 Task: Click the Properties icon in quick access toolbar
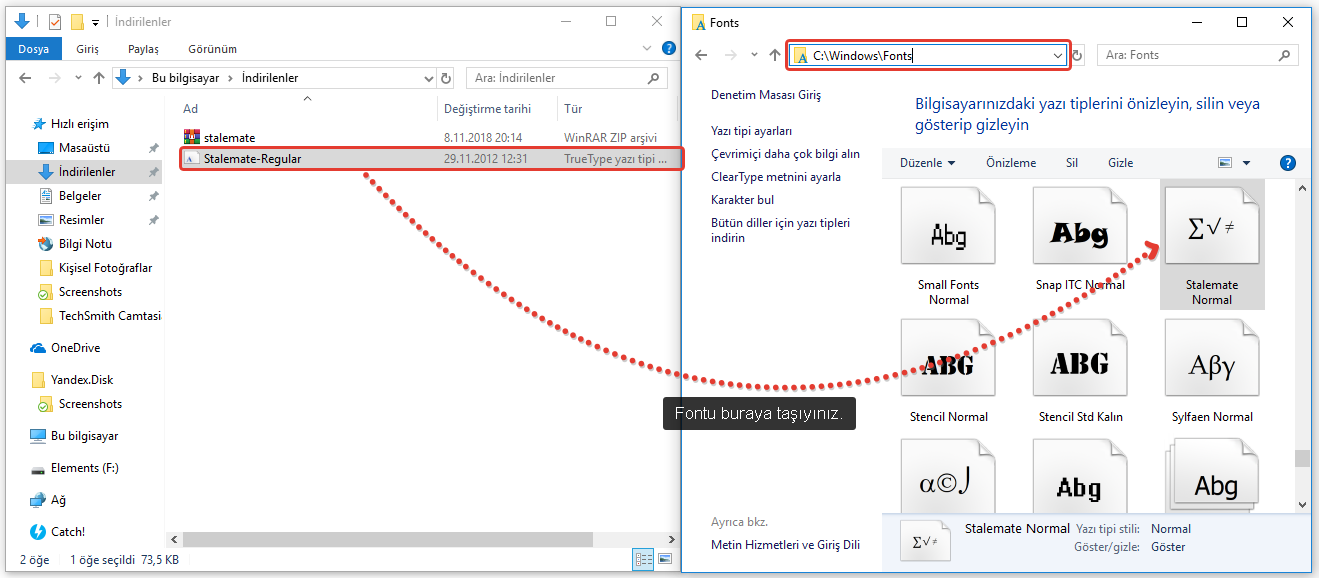(55, 21)
